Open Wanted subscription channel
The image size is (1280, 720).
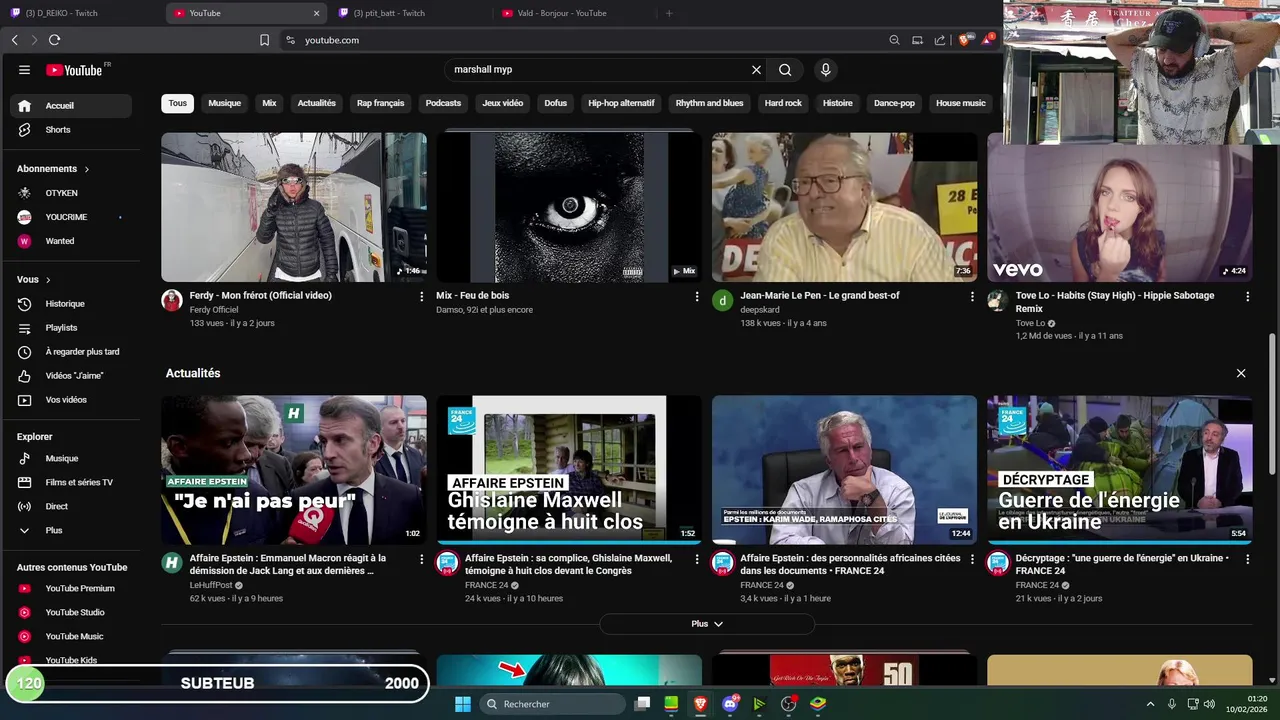point(71,241)
